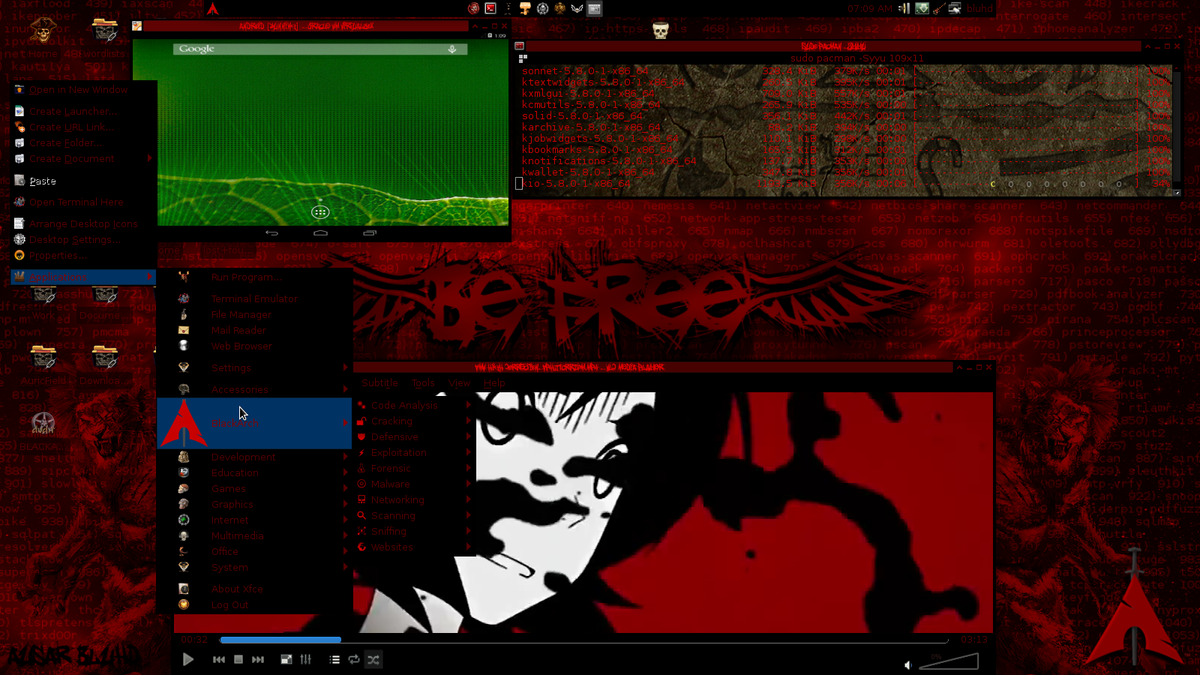Tap the Android back button

click(x=271, y=233)
